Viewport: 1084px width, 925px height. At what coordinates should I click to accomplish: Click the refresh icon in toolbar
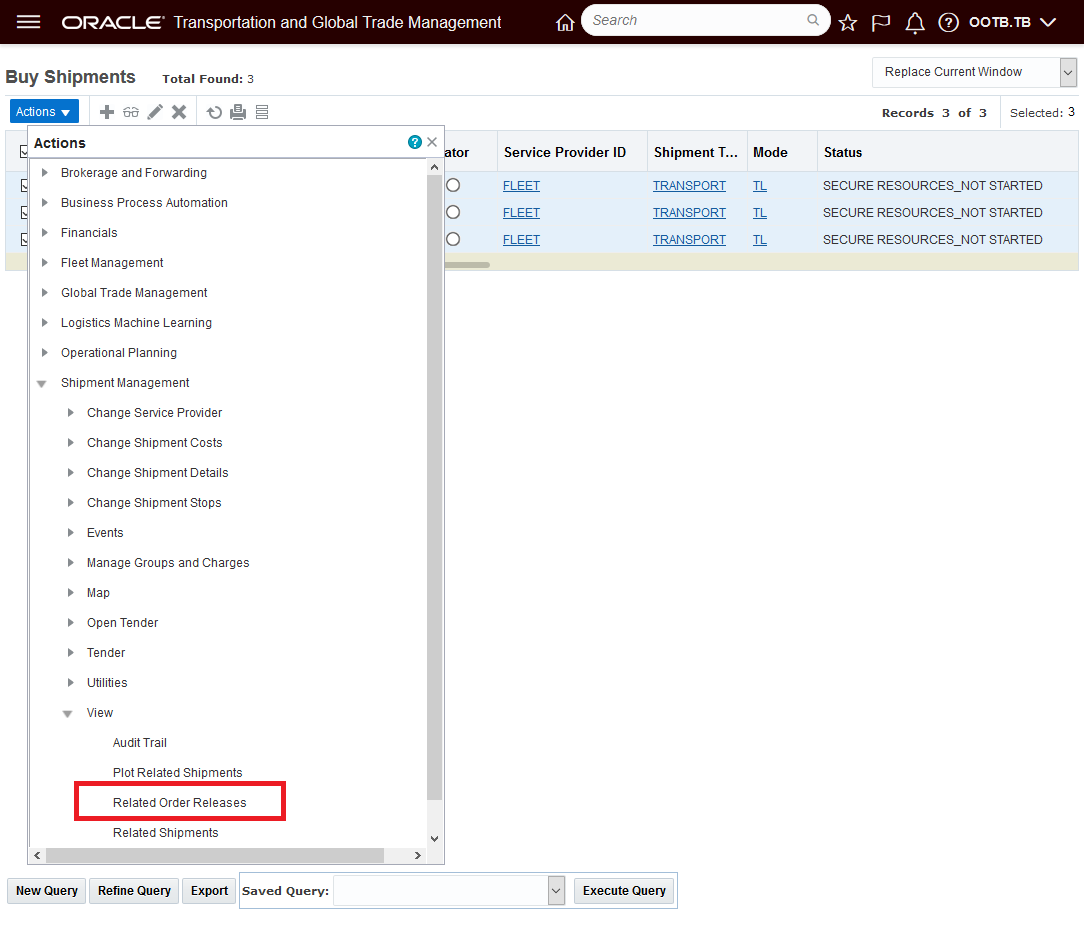214,112
